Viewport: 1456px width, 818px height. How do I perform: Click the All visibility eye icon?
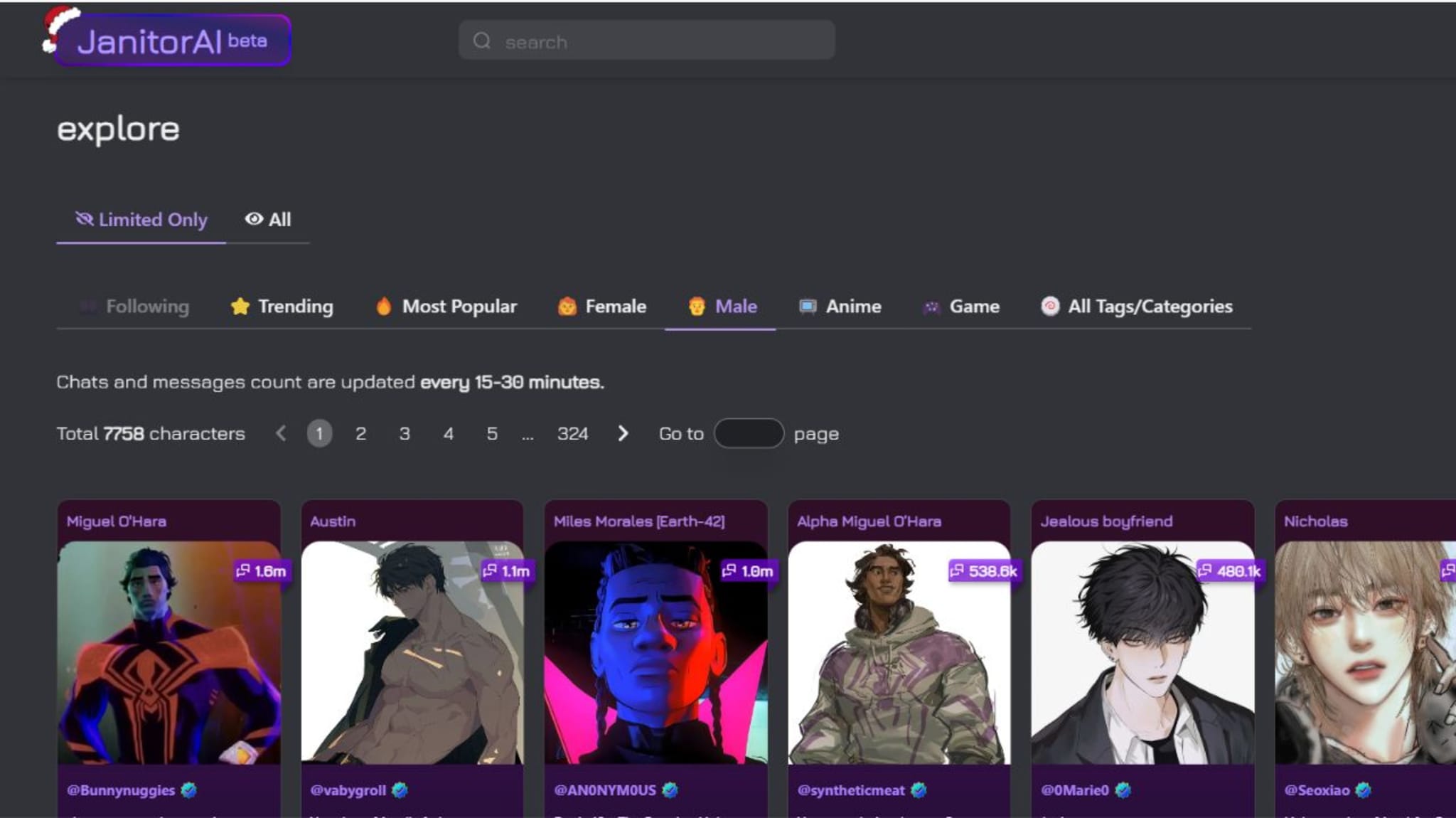[253, 219]
